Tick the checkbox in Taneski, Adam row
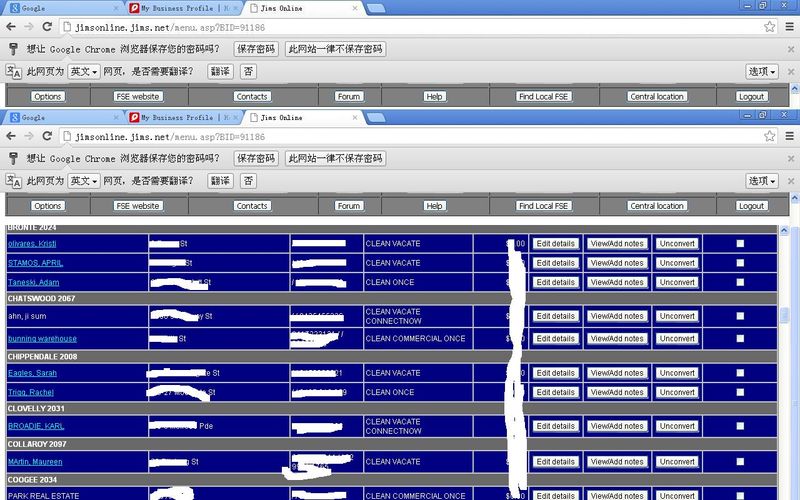Viewport: 800px width, 500px height. point(740,283)
